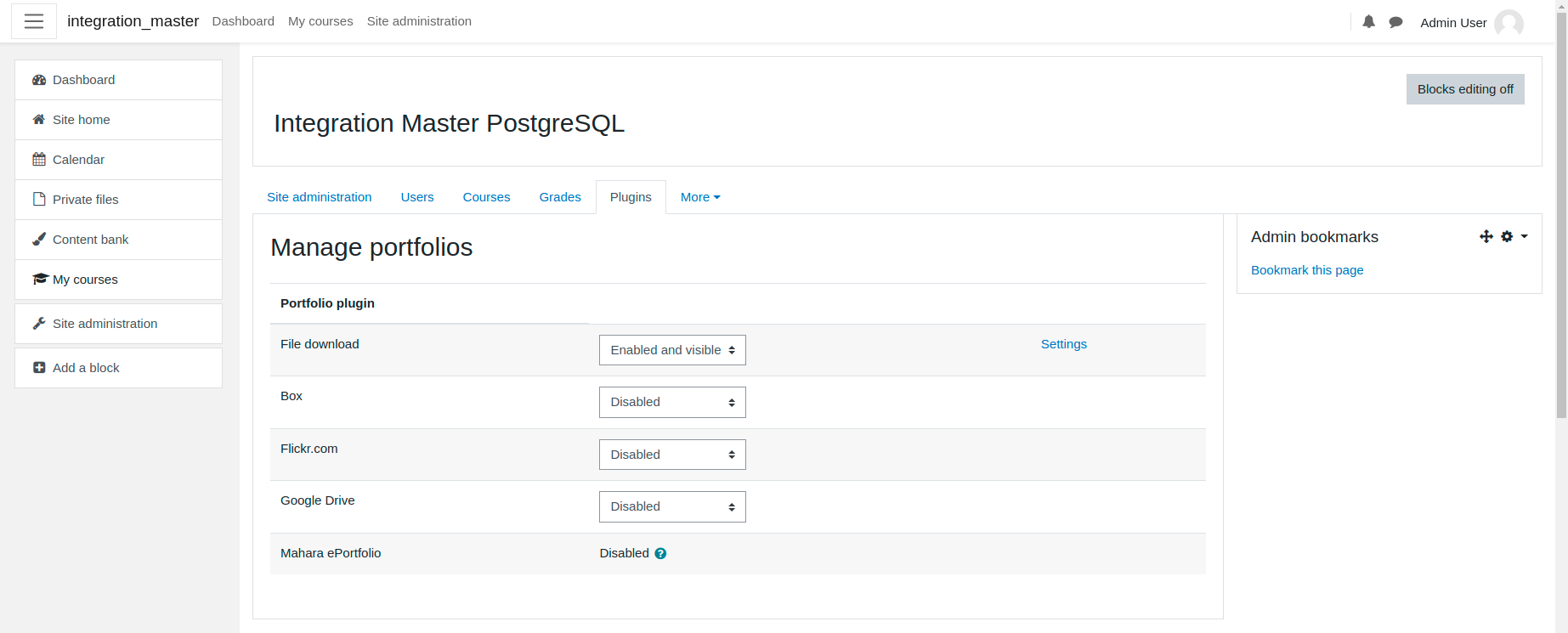The image size is (1568, 633).
Task: Click the Add a block plus icon
Action: click(39, 368)
